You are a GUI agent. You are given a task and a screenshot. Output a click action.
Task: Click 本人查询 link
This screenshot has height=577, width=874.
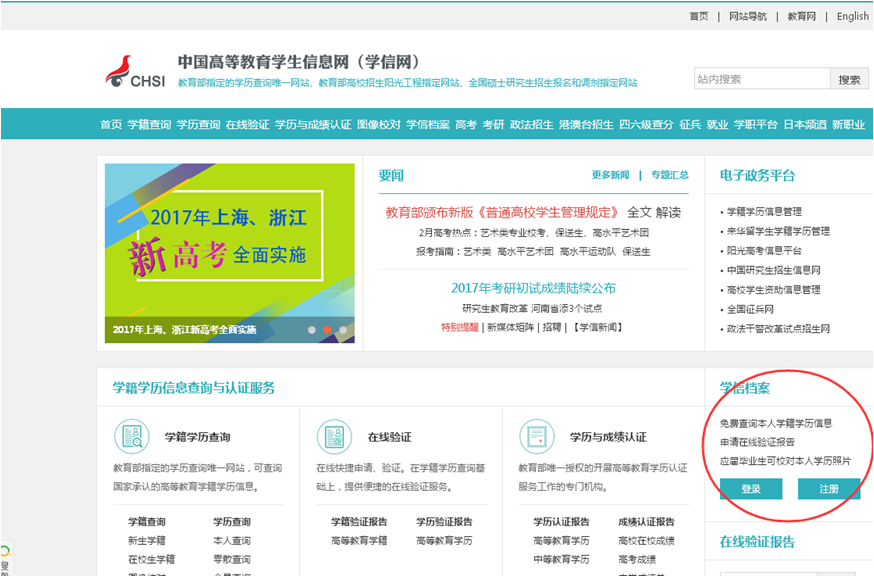pyautogui.click(x=232, y=541)
